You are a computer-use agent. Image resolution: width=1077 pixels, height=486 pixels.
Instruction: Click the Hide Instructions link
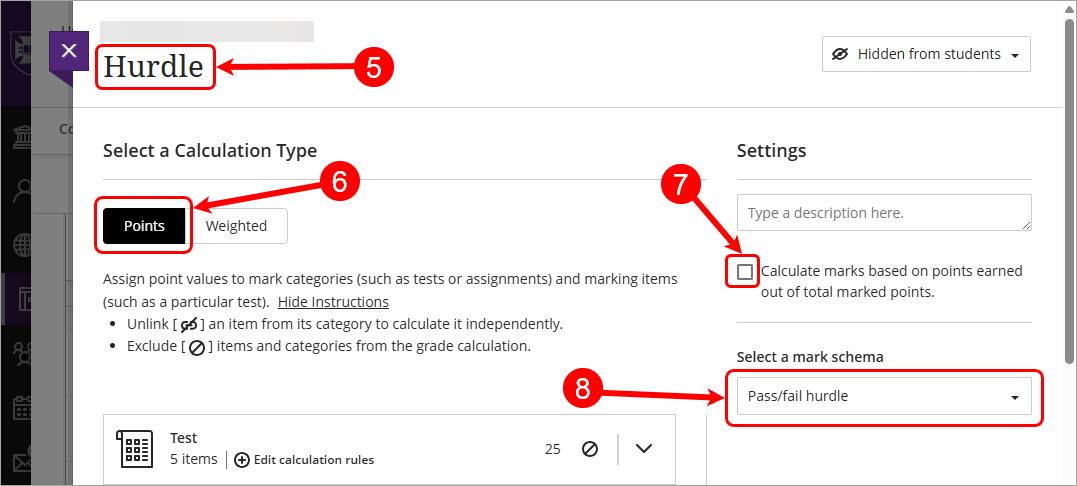coord(333,302)
